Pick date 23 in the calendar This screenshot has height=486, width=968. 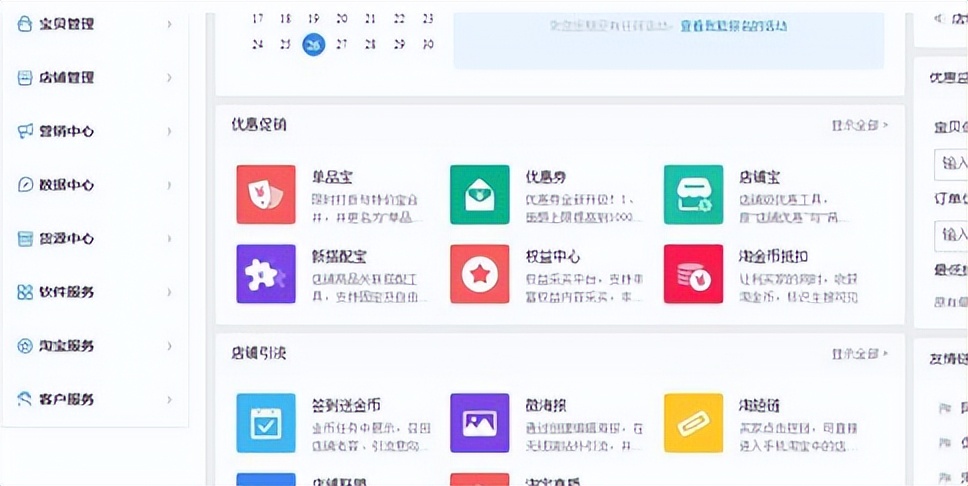coord(428,19)
